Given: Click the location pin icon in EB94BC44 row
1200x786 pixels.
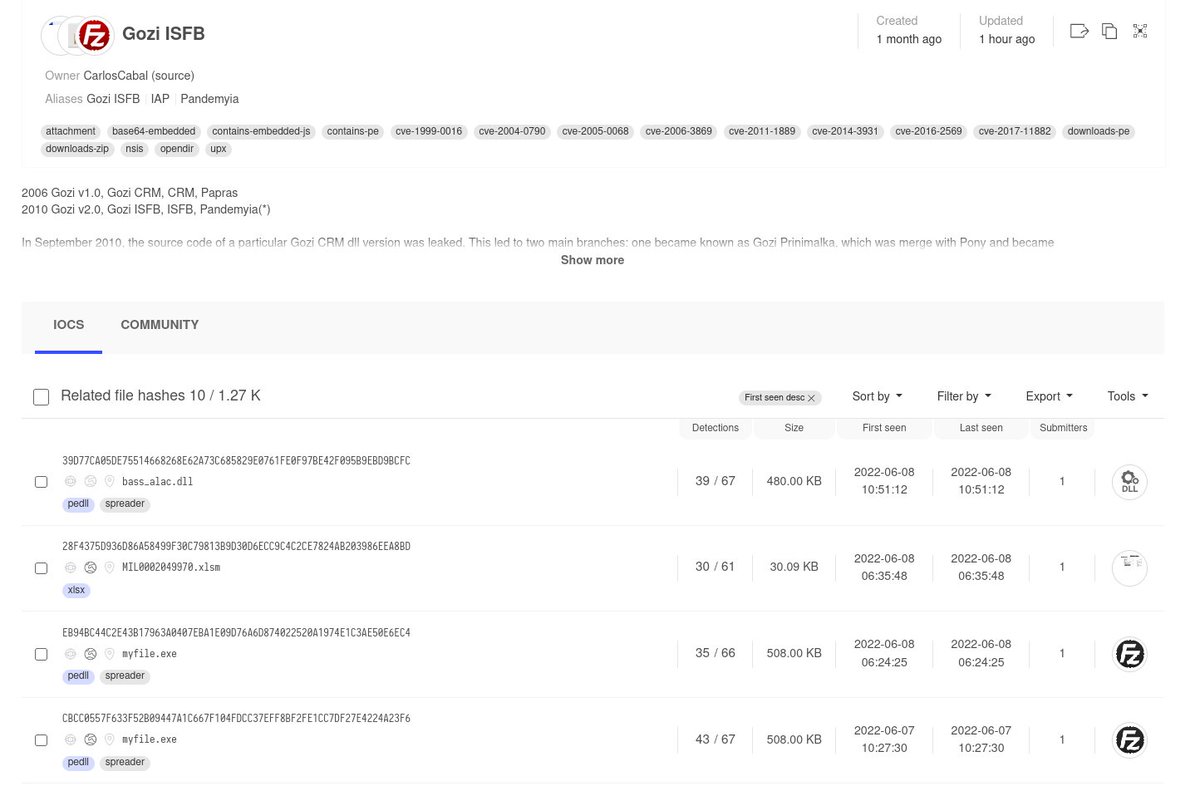Looking at the screenshot, I should [x=109, y=653].
